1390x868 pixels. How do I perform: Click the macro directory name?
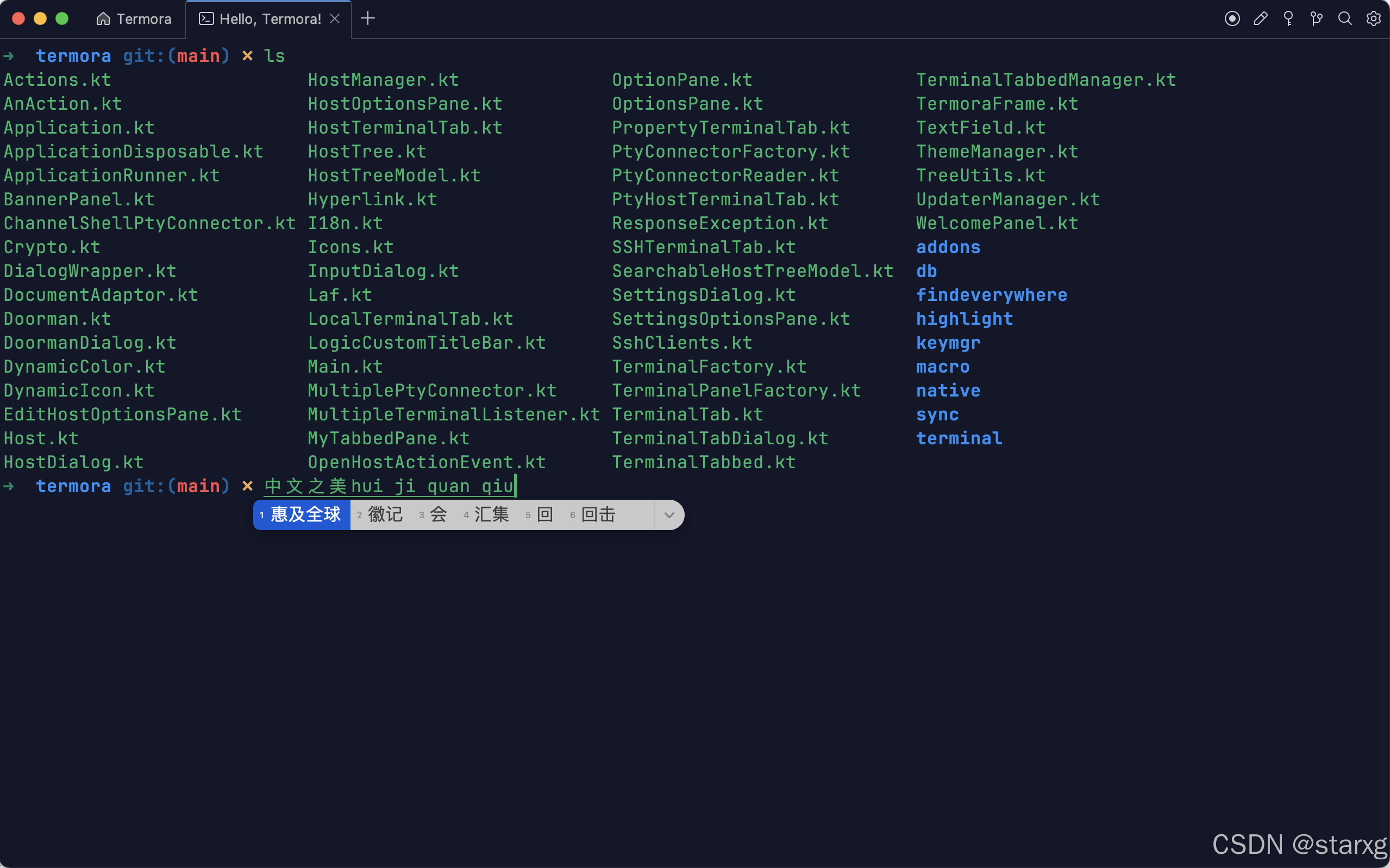click(943, 367)
